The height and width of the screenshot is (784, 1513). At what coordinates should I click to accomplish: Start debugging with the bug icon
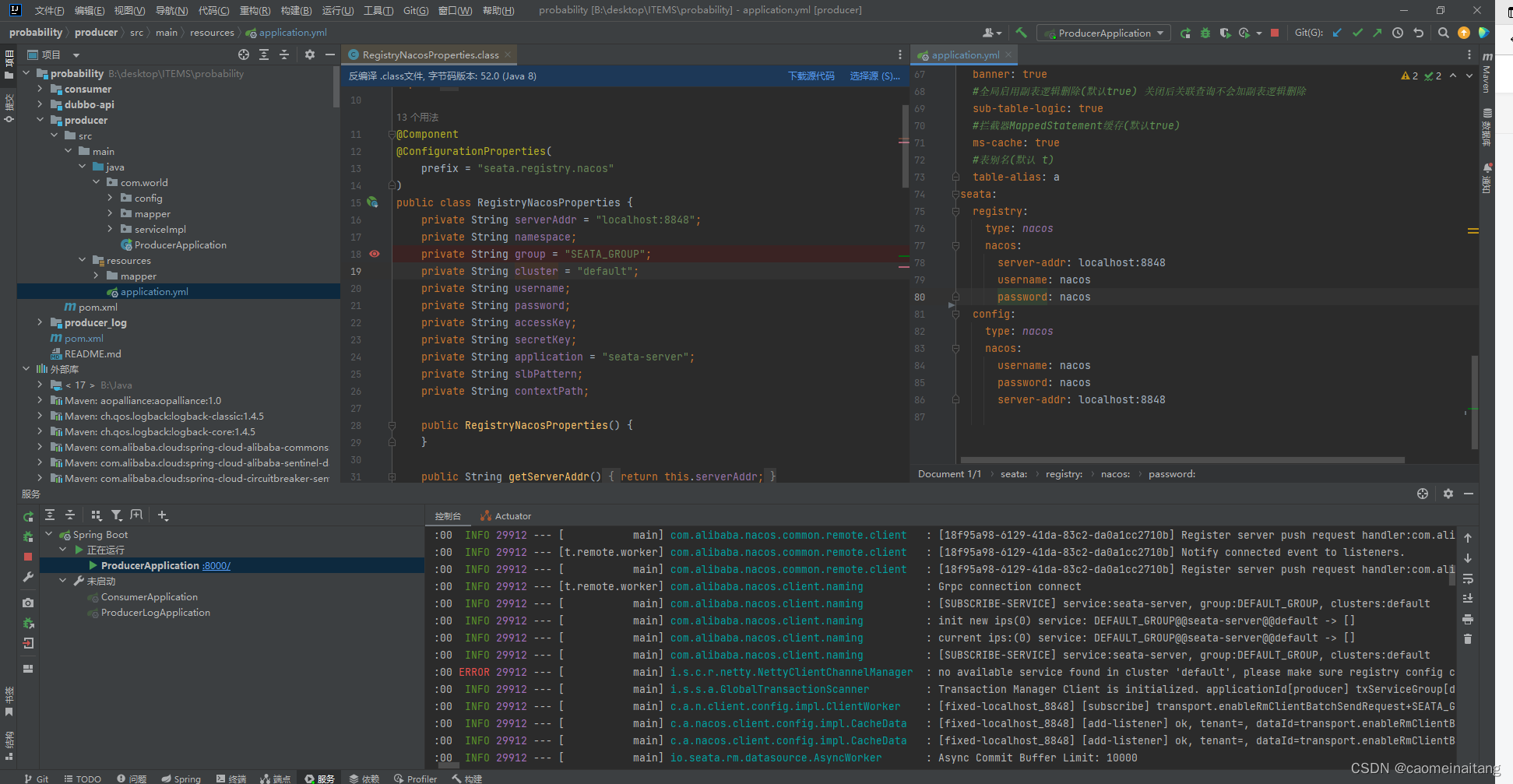pyautogui.click(x=1205, y=33)
